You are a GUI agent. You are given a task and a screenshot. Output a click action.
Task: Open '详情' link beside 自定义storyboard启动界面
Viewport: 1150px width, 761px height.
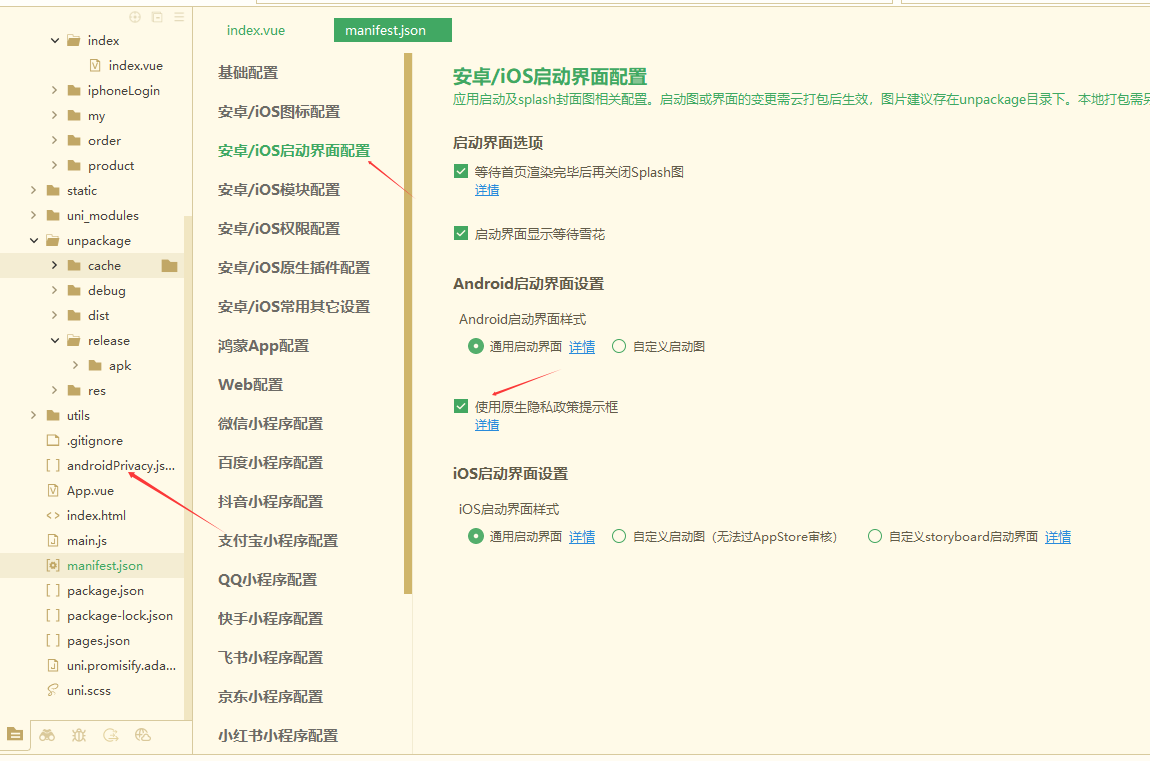coord(1058,537)
